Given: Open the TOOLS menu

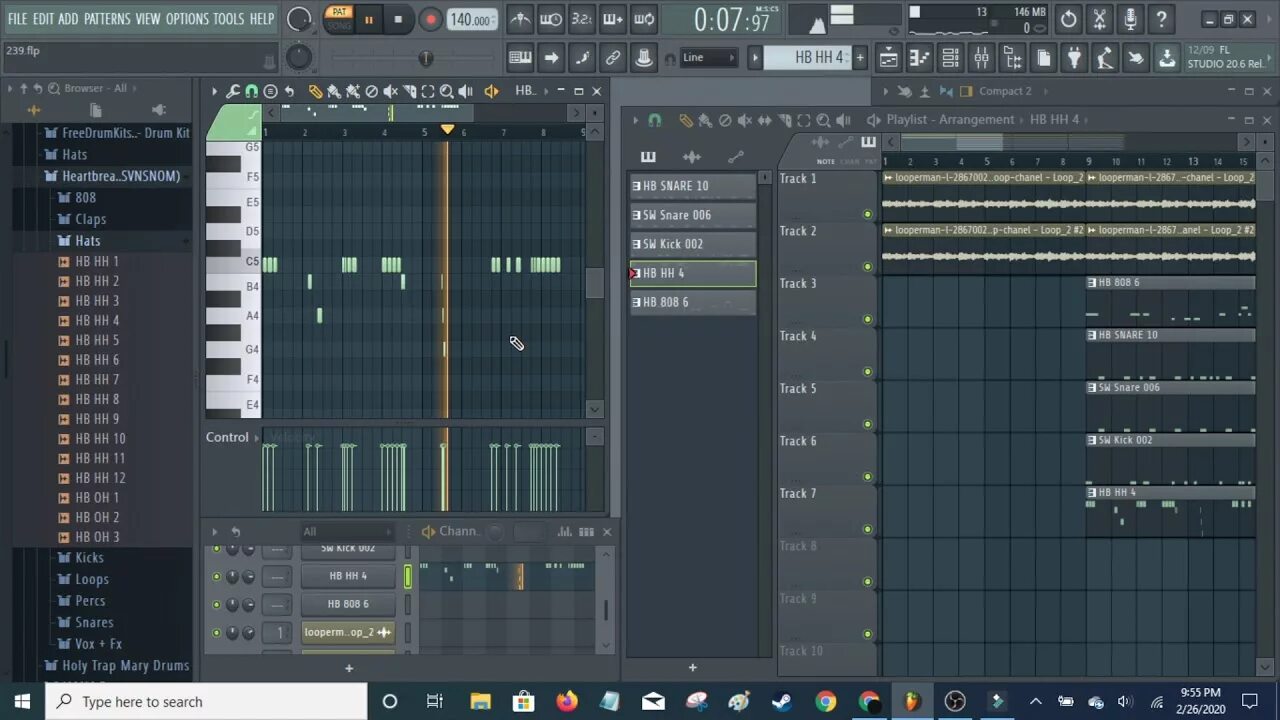Looking at the screenshot, I should click(229, 19).
